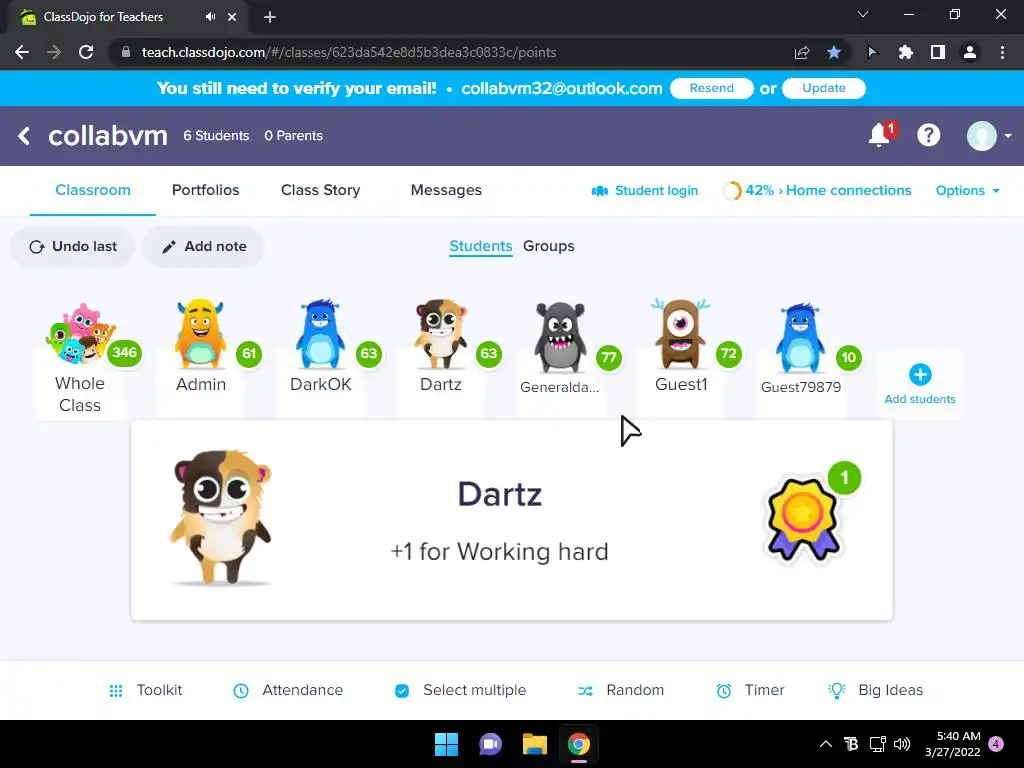Open the Messages tab
1024x768 pixels.
point(446,190)
